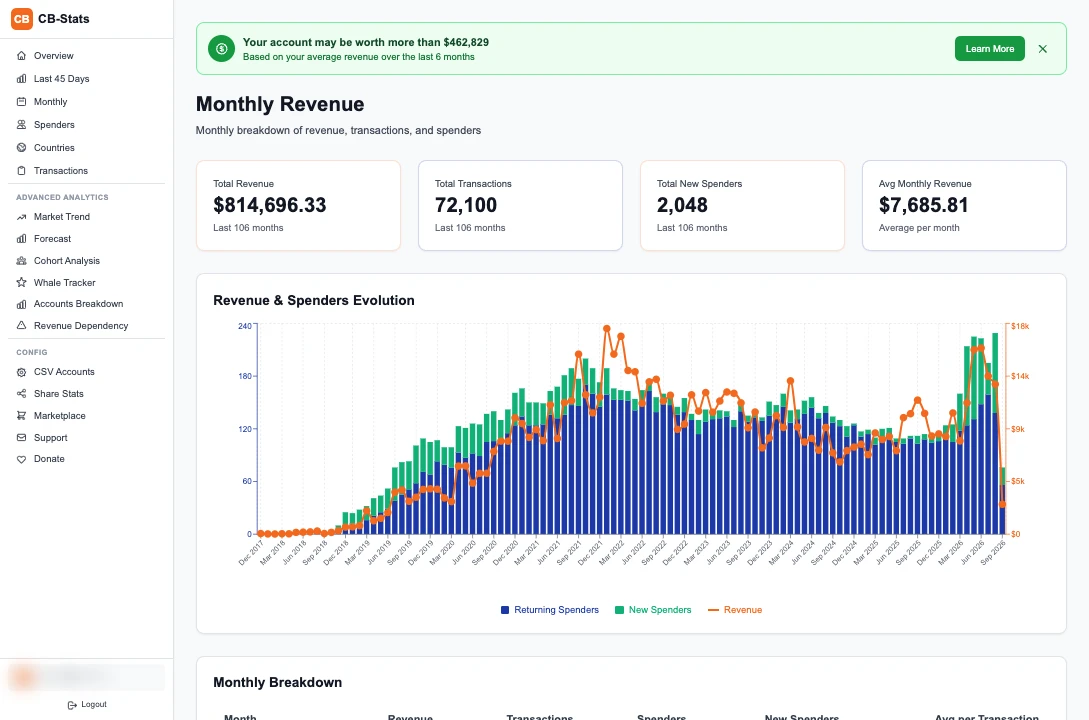
Task: Click the Forecast bar chart icon
Action: (22, 238)
